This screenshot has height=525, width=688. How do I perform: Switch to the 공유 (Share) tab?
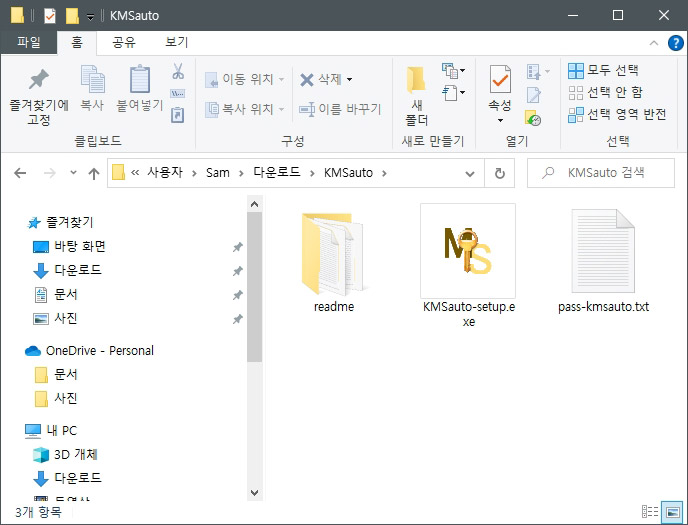click(x=124, y=43)
